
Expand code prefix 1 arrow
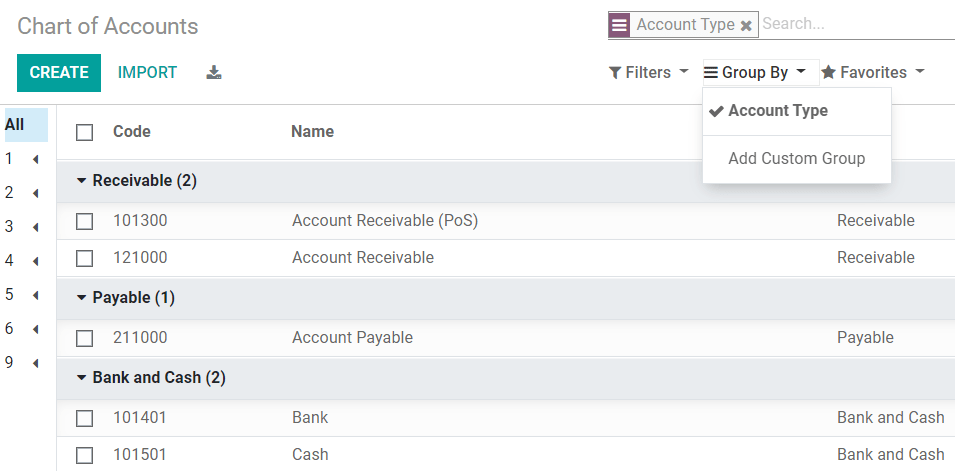(35, 159)
